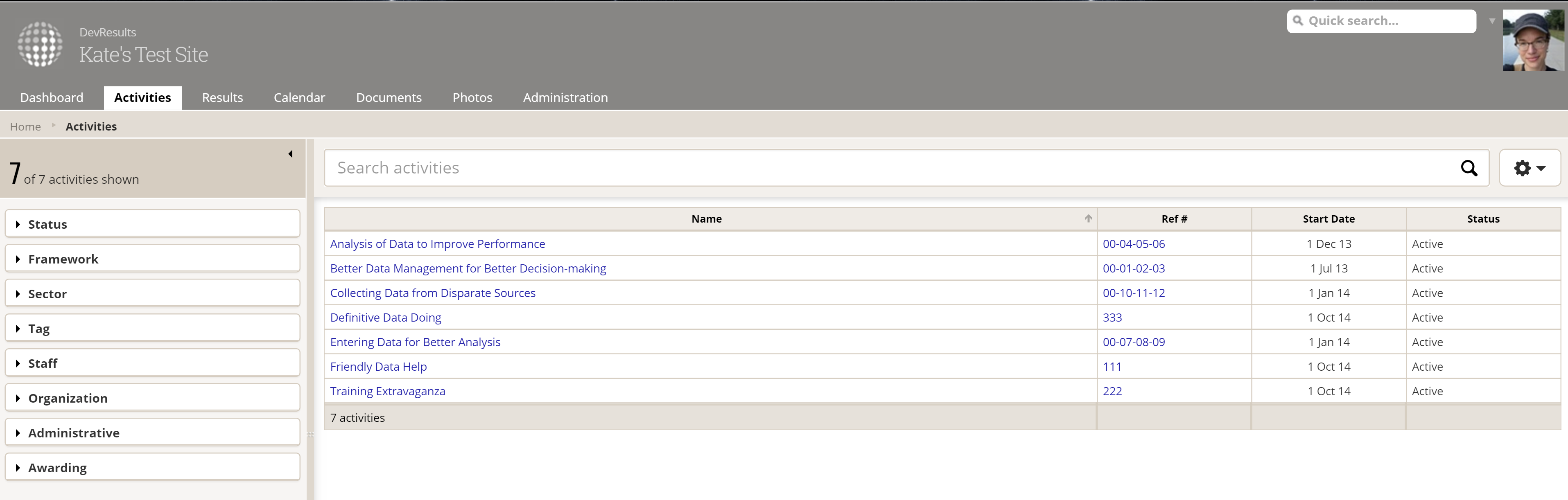Click the DevResults globe logo

(x=40, y=44)
